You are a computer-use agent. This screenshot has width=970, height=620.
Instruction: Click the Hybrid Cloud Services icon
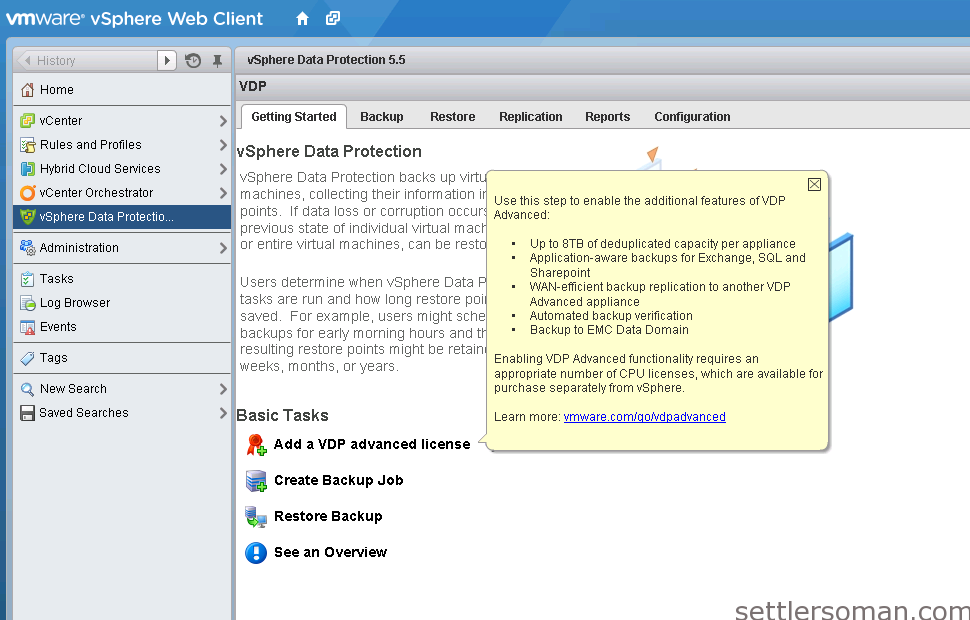[27, 169]
